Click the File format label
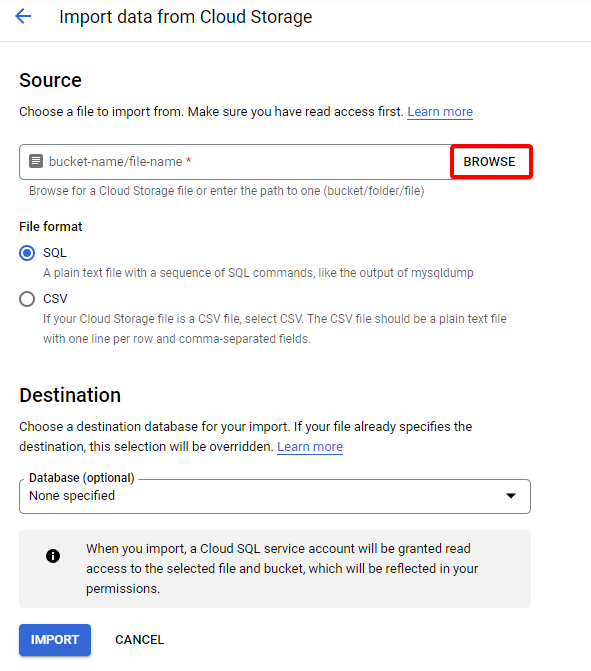The image size is (591, 671). [50, 226]
